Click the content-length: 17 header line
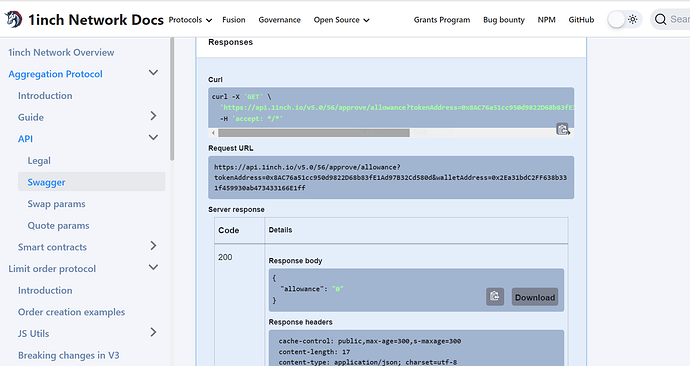 pyautogui.click(x=314, y=352)
